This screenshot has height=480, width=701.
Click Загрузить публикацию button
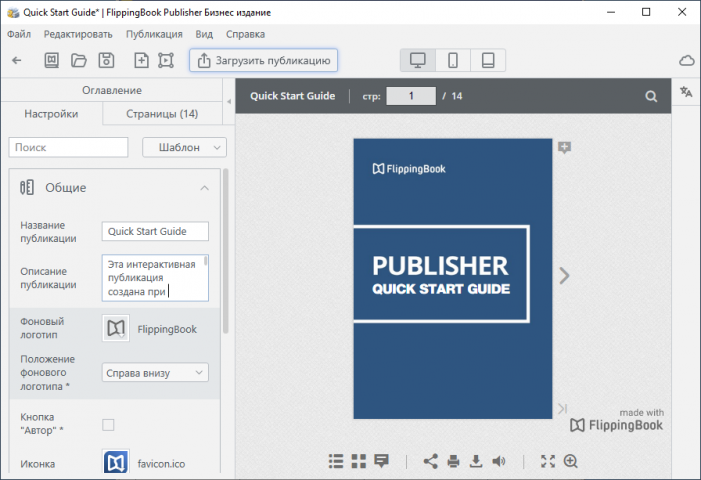coord(263,60)
